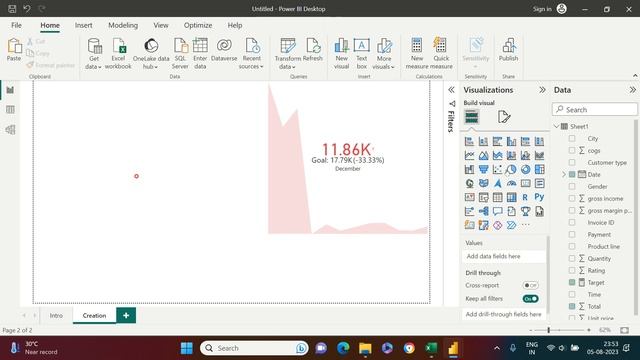
Task: Open the Optimize ribbon tab
Action: (x=198, y=25)
